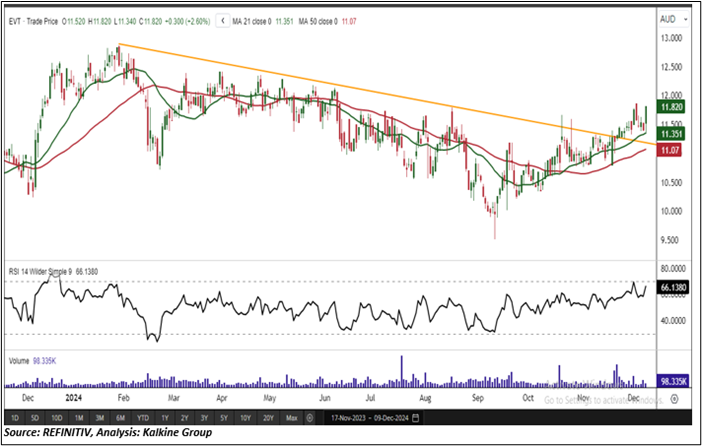702x446 pixels.
Task: Click the 40.0000 RSI axis label
Action: coord(673,321)
